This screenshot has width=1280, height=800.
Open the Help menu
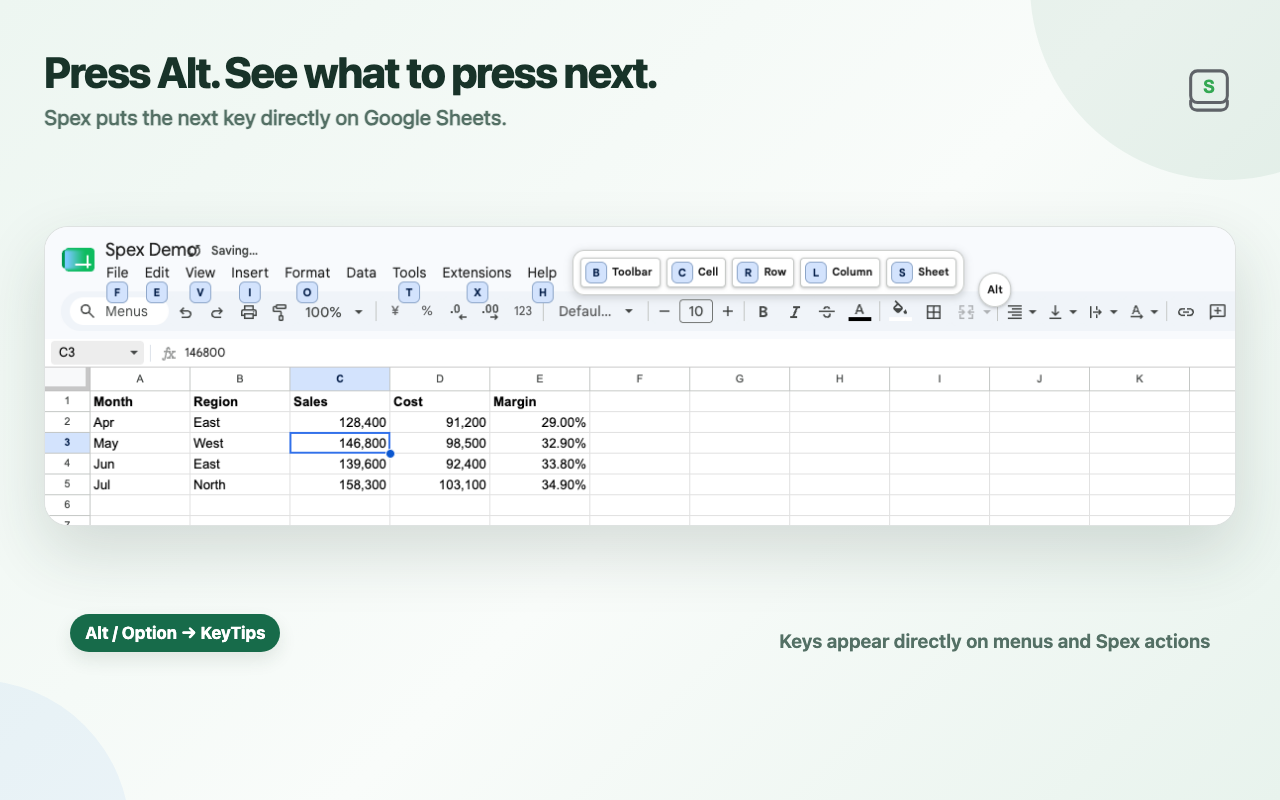(x=542, y=272)
